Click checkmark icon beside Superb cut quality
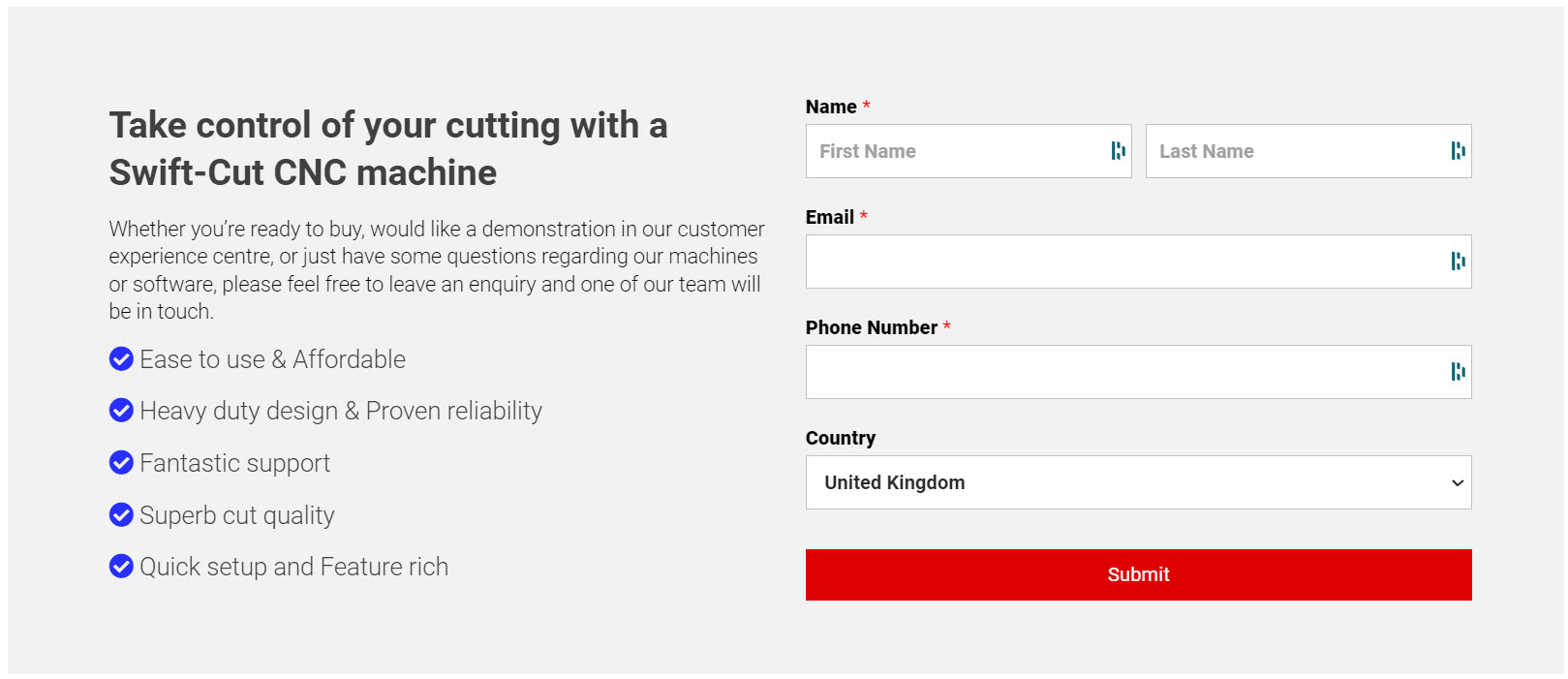This screenshot has height=679, width=1568. click(121, 514)
